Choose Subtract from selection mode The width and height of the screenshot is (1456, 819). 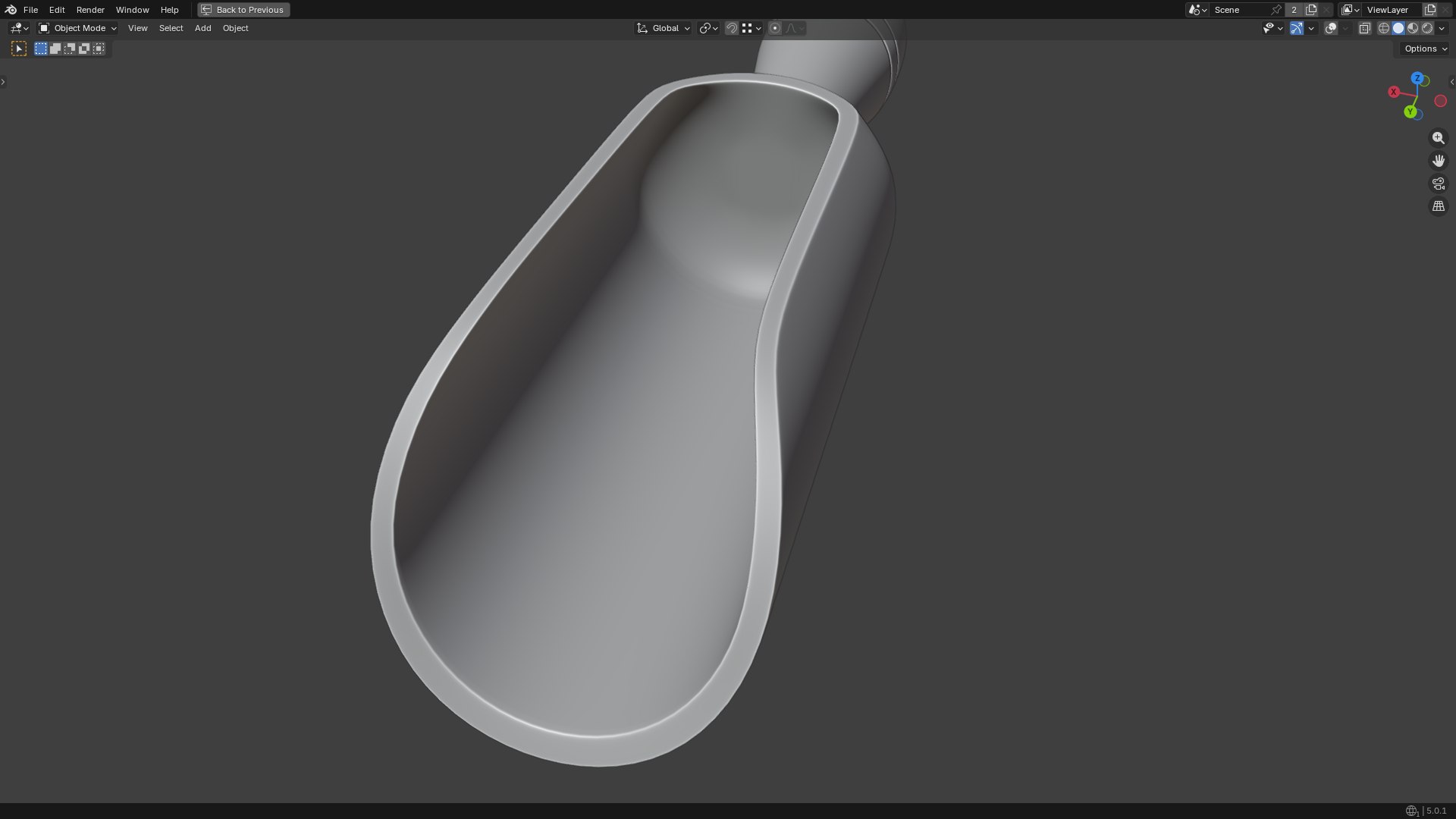point(70,49)
